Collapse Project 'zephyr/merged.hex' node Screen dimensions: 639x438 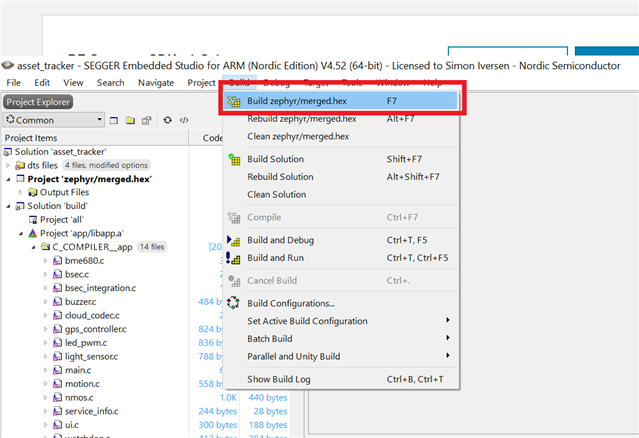pyautogui.click(x=8, y=179)
